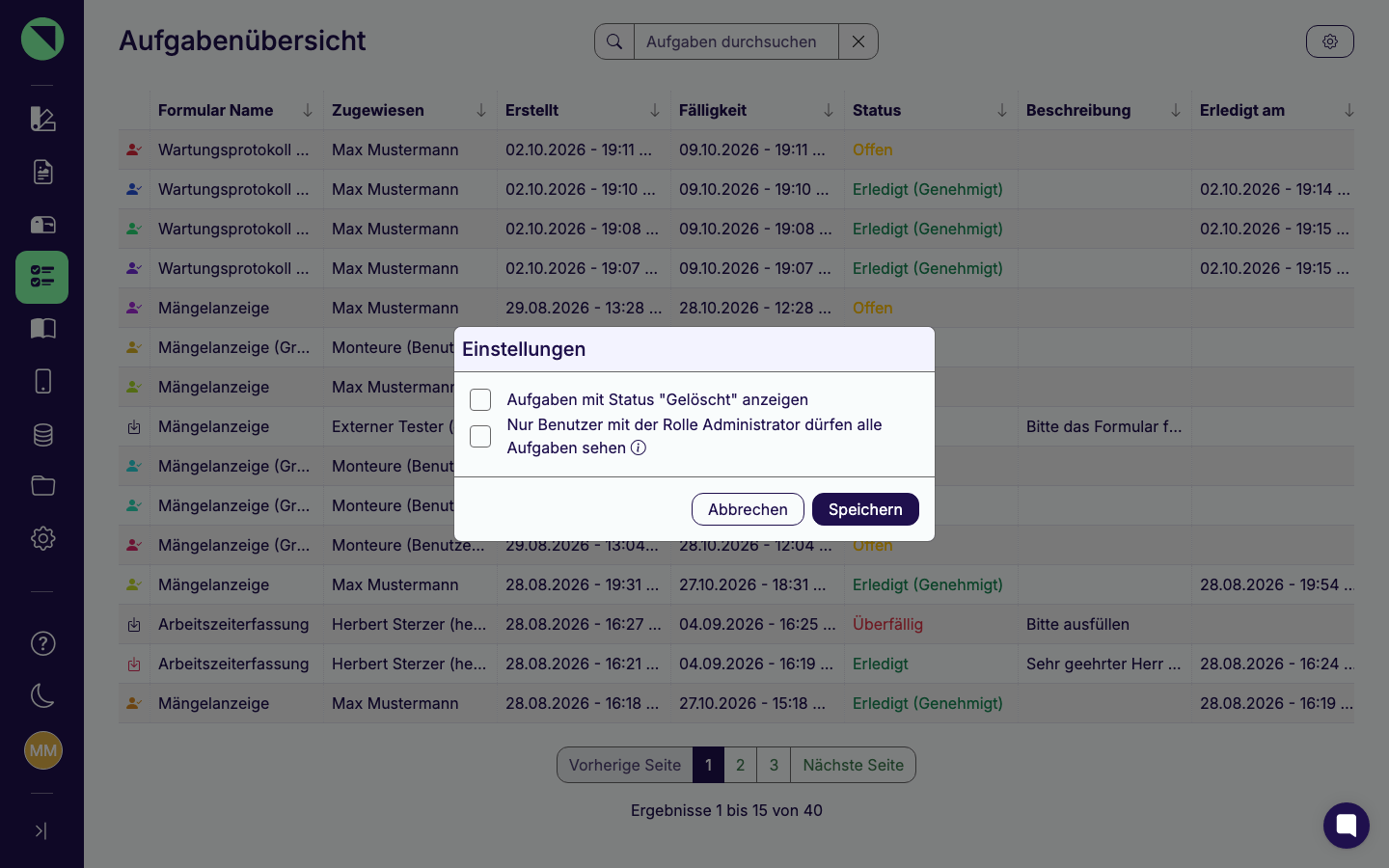Open the form editor pencil icon in sidebar

tap(42, 119)
